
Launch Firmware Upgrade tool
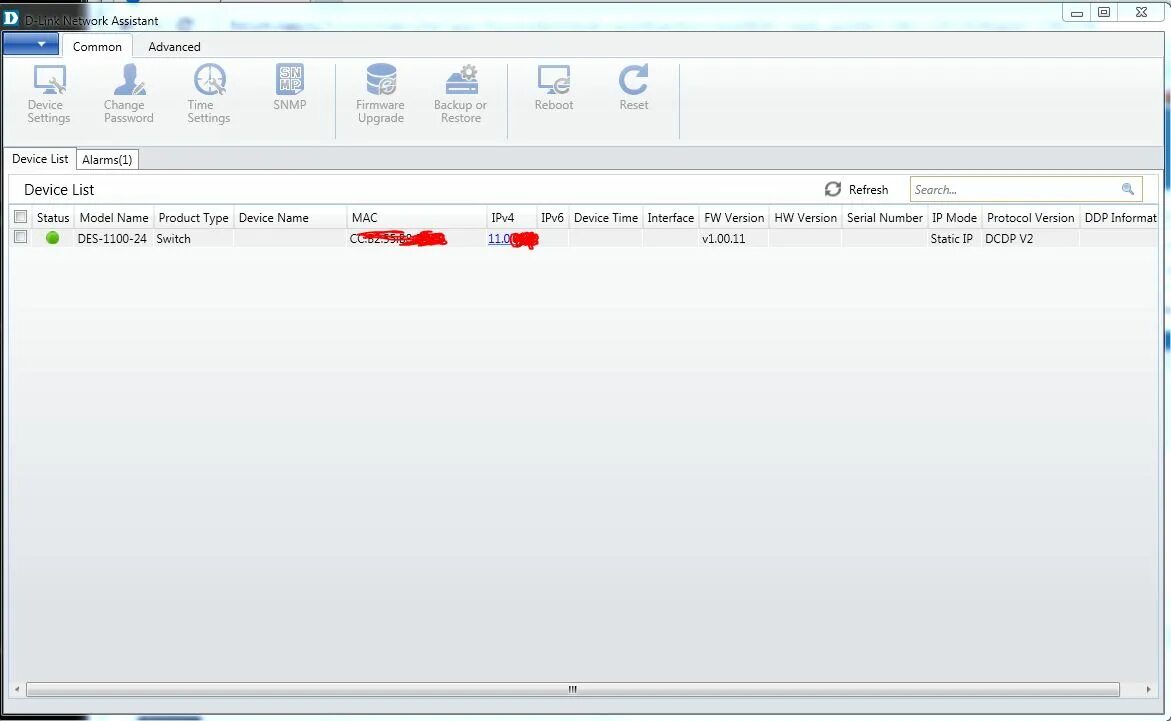[380, 94]
